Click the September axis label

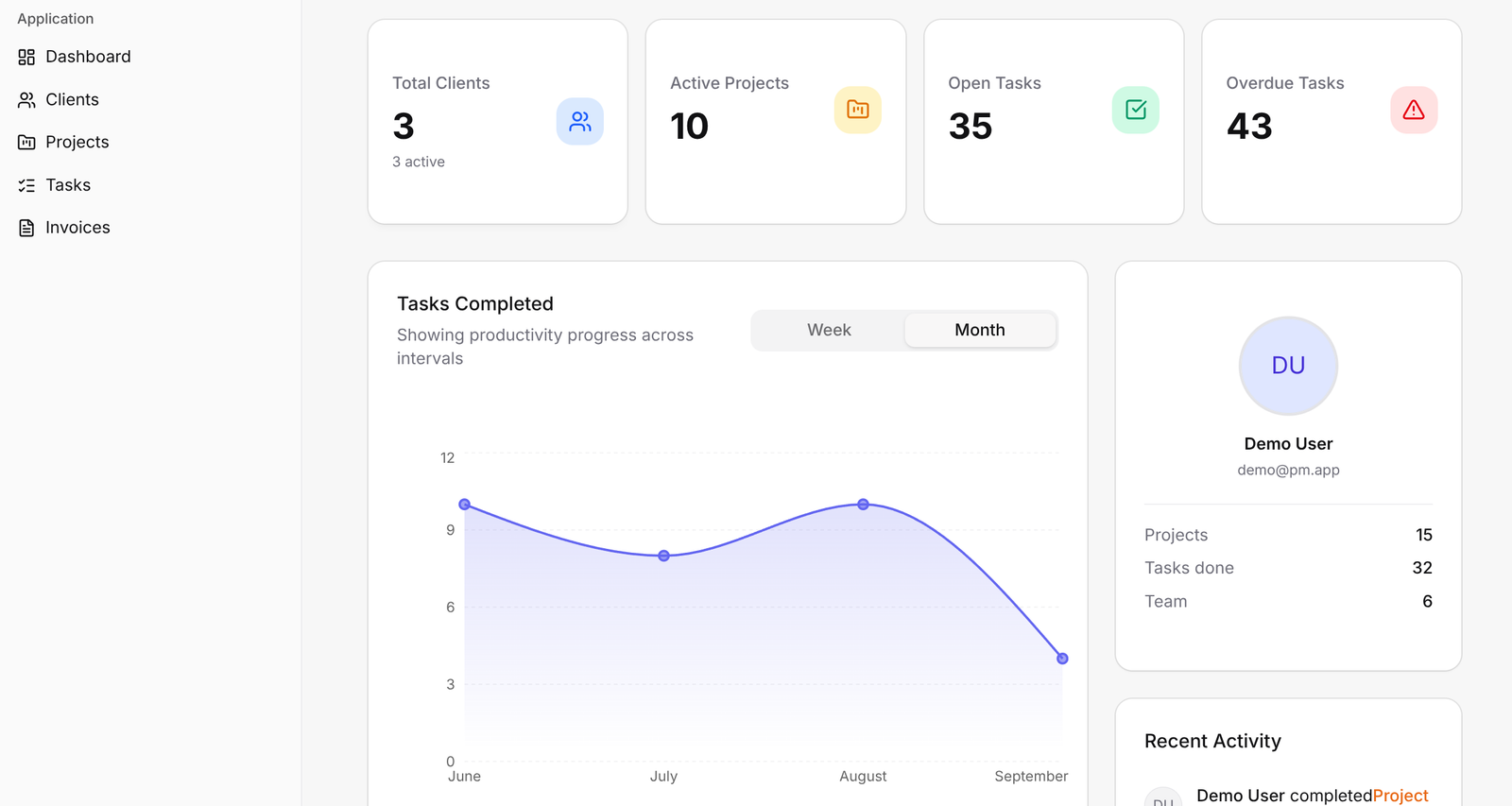[1031, 776]
